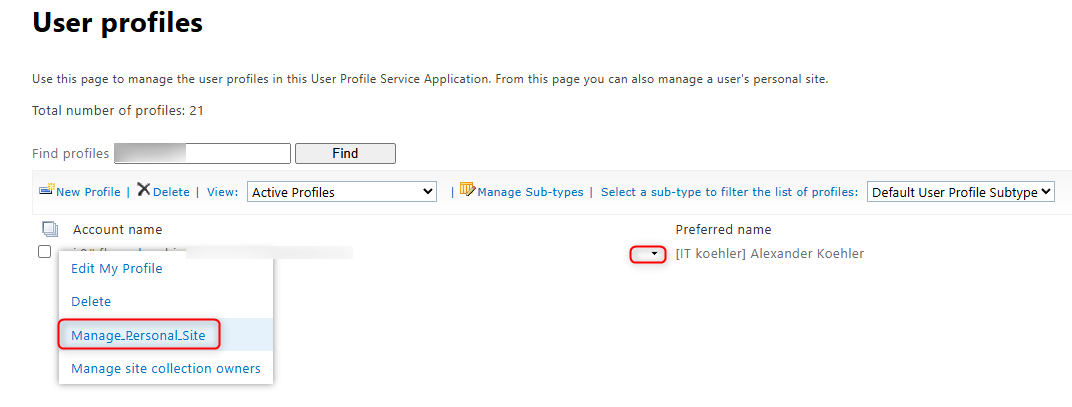
Task: Open the View dropdown showing Active Profiles
Action: [342, 192]
